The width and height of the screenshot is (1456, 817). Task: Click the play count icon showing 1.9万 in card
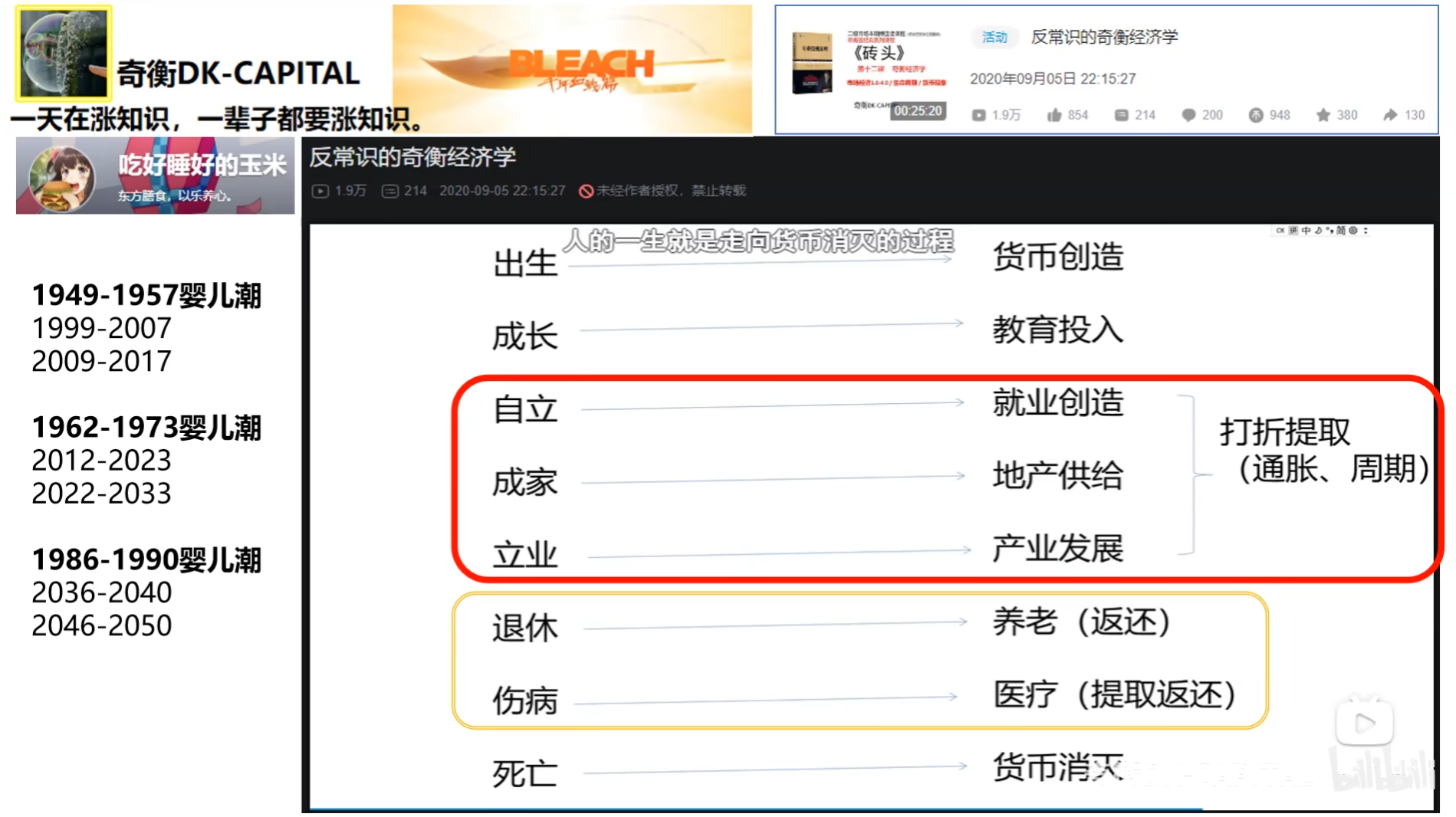pyautogui.click(x=978, y=115)
